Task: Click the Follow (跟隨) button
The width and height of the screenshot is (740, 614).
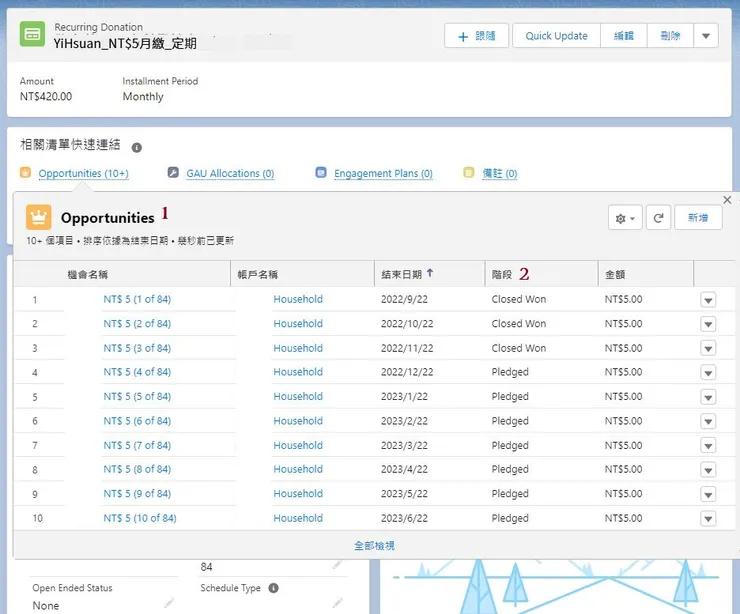Action: [476, 36]
